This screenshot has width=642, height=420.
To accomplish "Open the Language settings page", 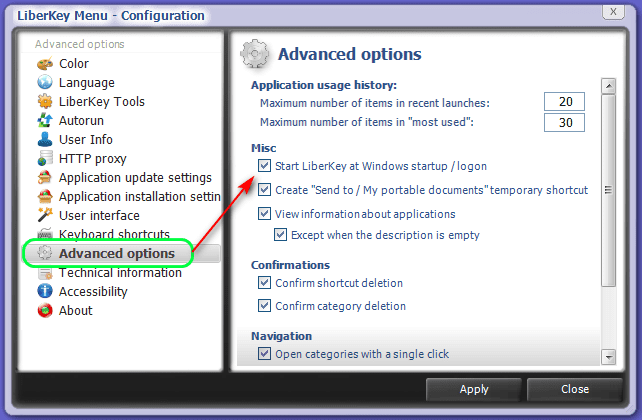I will click(87, 83).
